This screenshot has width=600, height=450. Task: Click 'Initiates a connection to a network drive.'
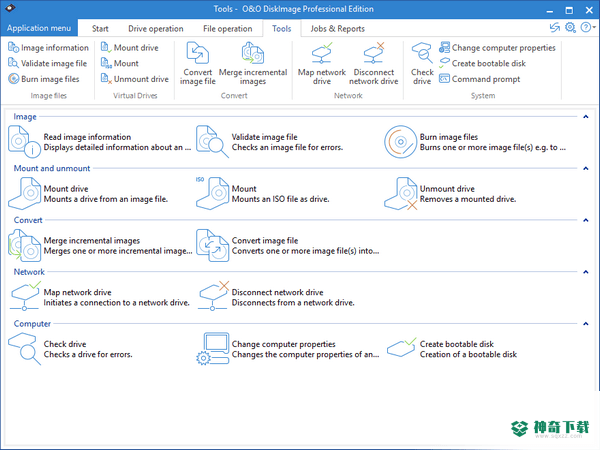(x=117, y=303)
